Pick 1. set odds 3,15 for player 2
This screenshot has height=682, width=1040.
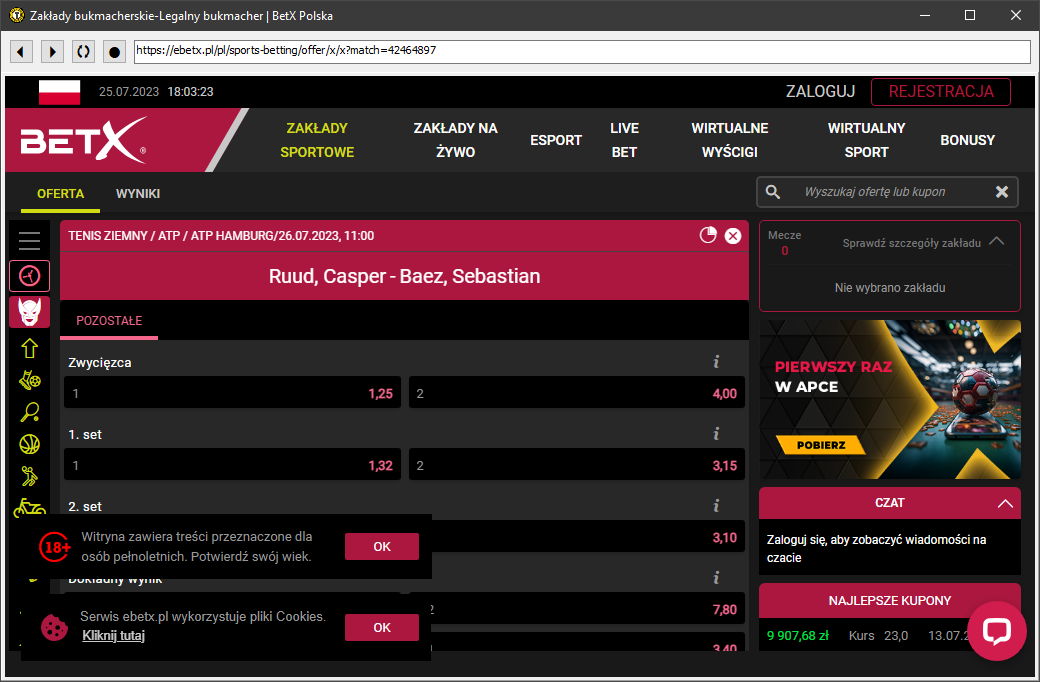(x=577, y=466)
